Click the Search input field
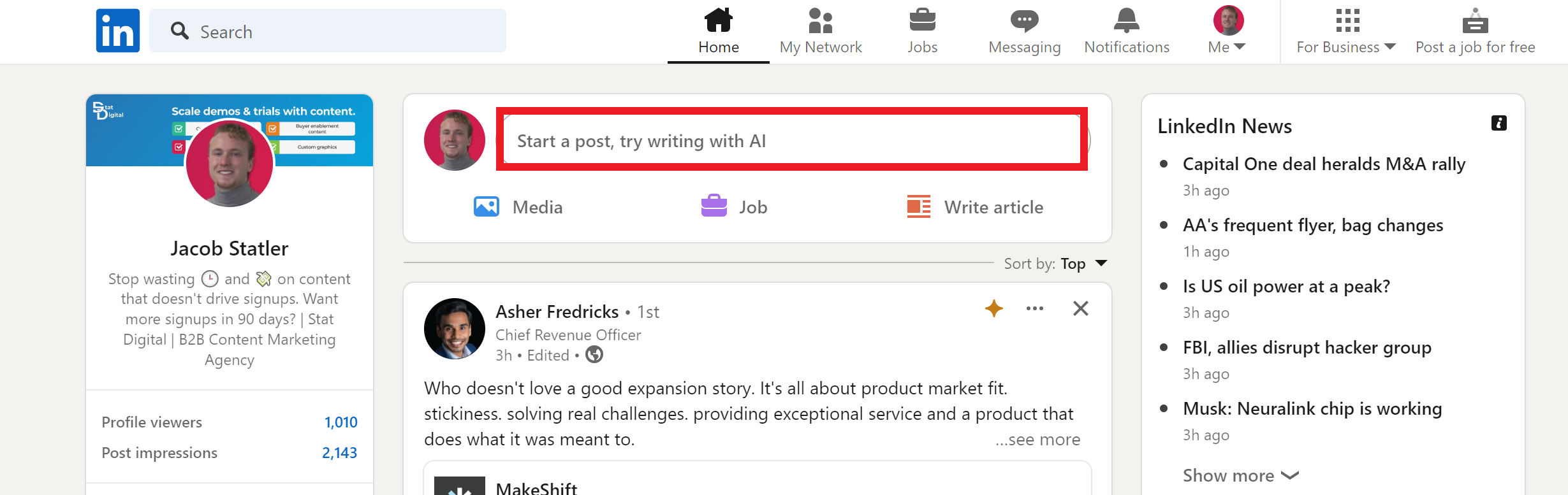This screenshot has height=495, width=1568. point(328,31)
